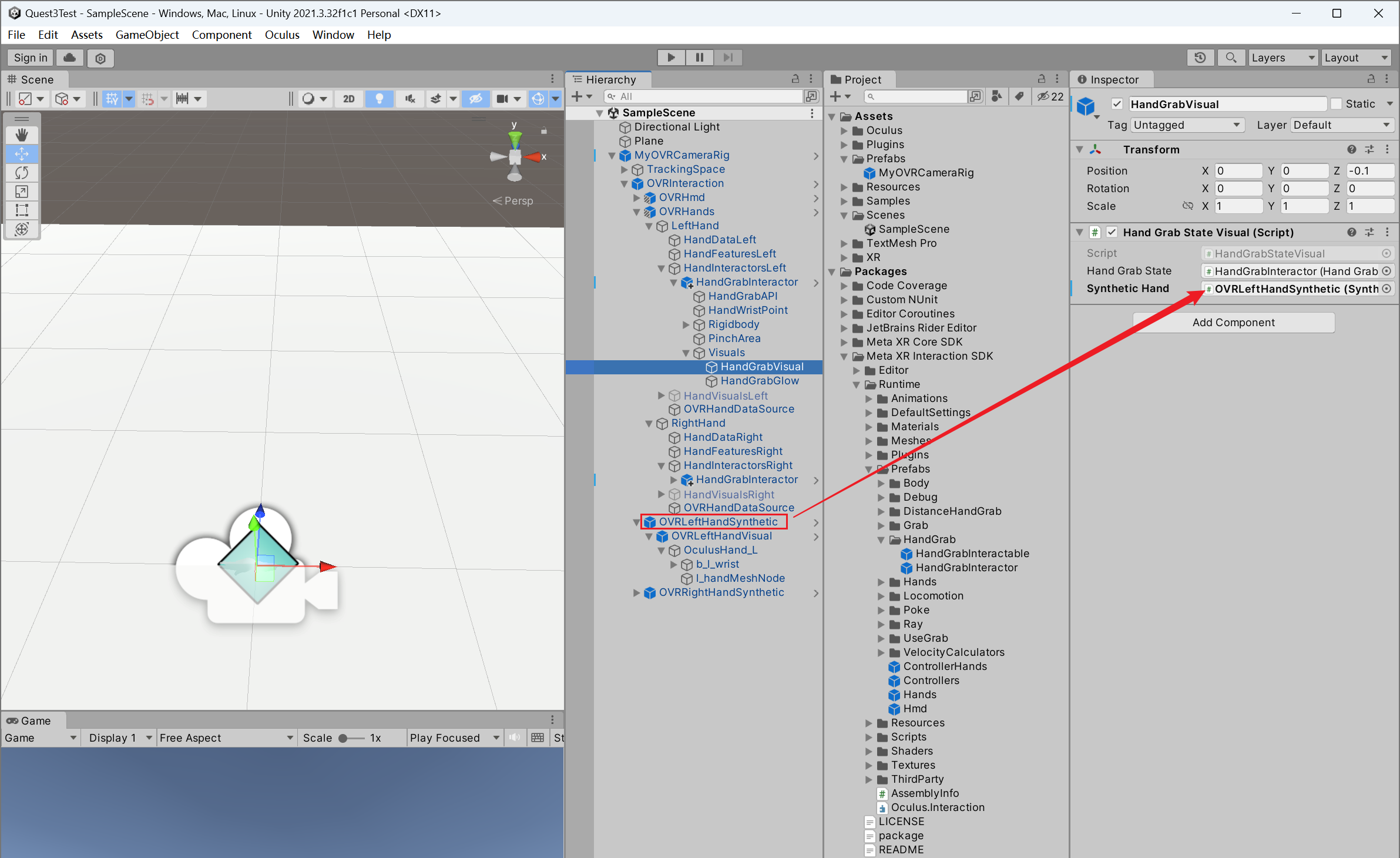1400x858 pixels.
Task: Open the Layer dropdown showing Default
Action: tap(1342, 125)
